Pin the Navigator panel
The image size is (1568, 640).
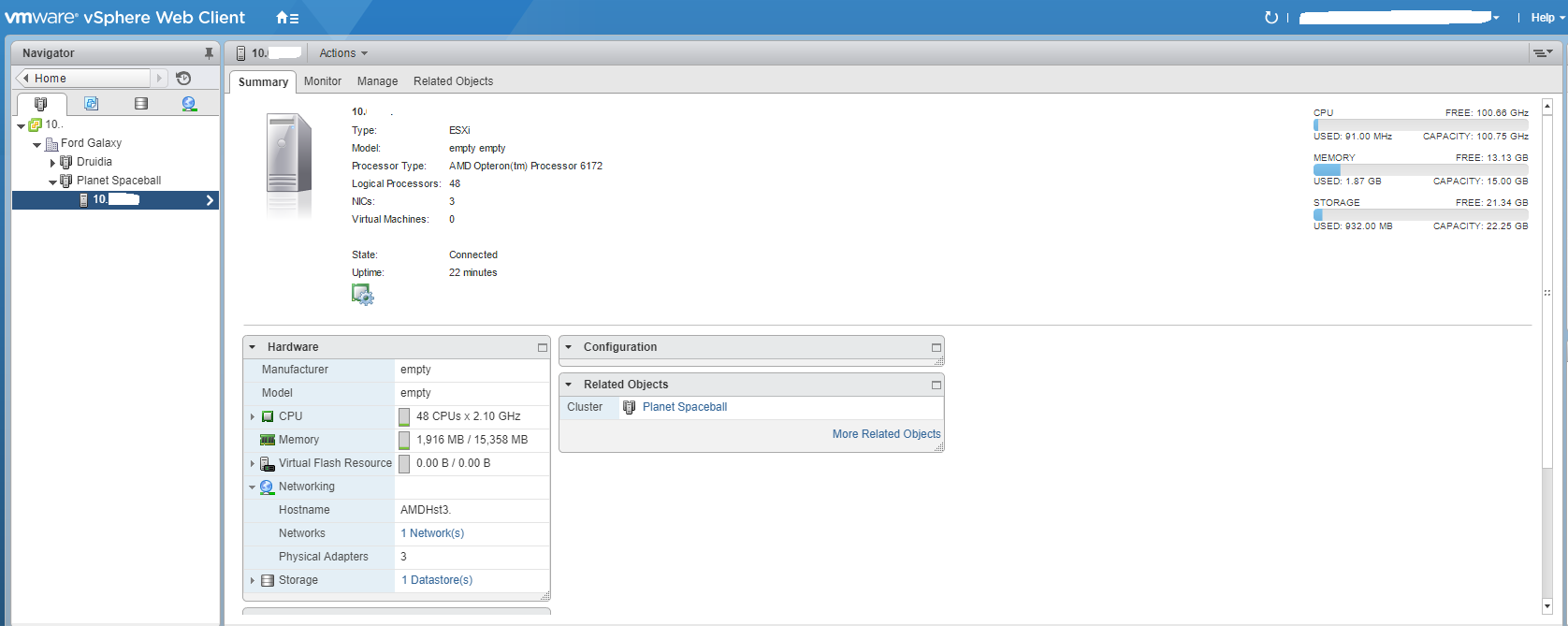[x=209, y=53]
